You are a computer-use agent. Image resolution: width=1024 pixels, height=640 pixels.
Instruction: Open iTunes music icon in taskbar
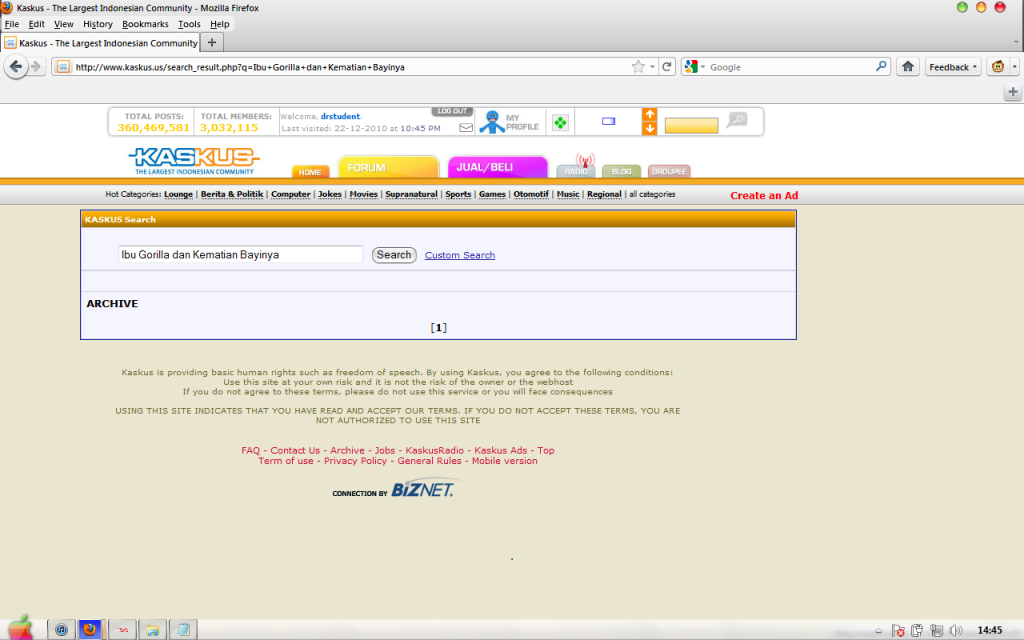pos(61,630)
